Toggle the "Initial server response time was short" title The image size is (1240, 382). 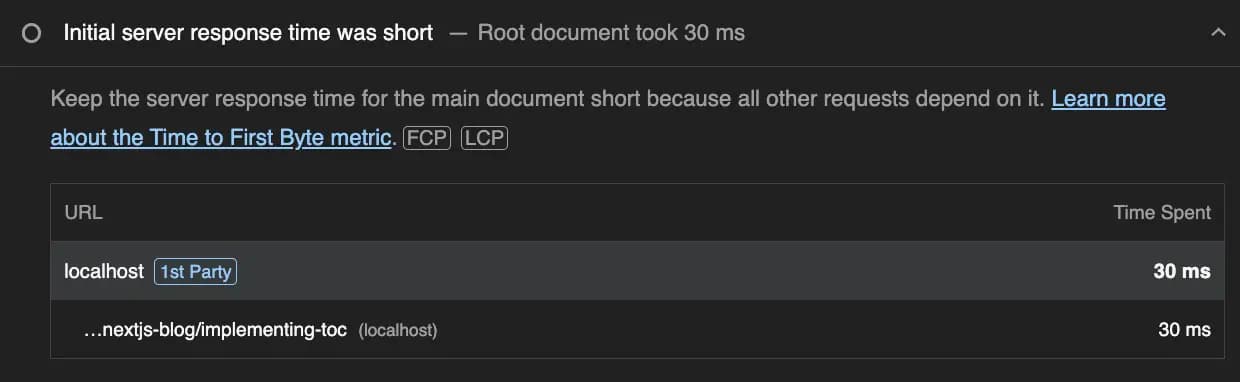tap(248, 32)
